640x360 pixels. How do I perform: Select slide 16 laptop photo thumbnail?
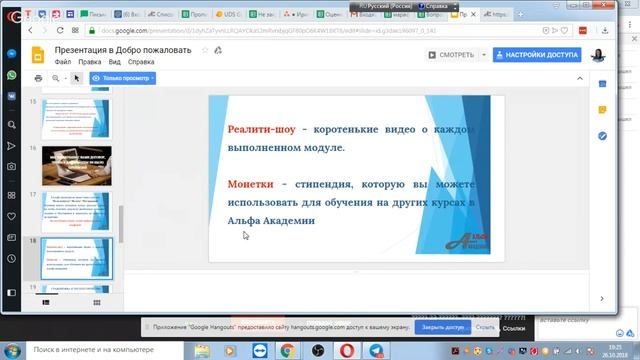[x=76, y=165]
